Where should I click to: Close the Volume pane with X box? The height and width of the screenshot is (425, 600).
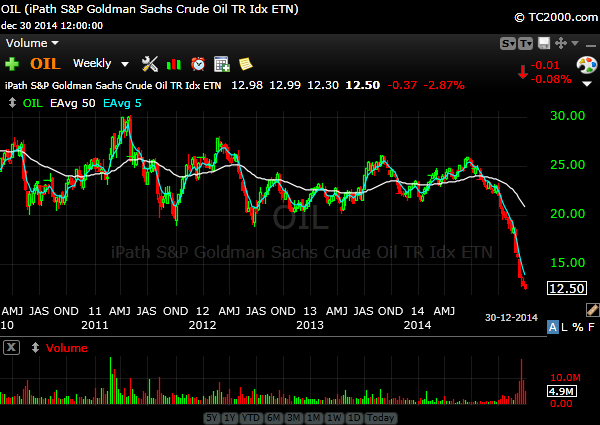[x=11, y=347]
